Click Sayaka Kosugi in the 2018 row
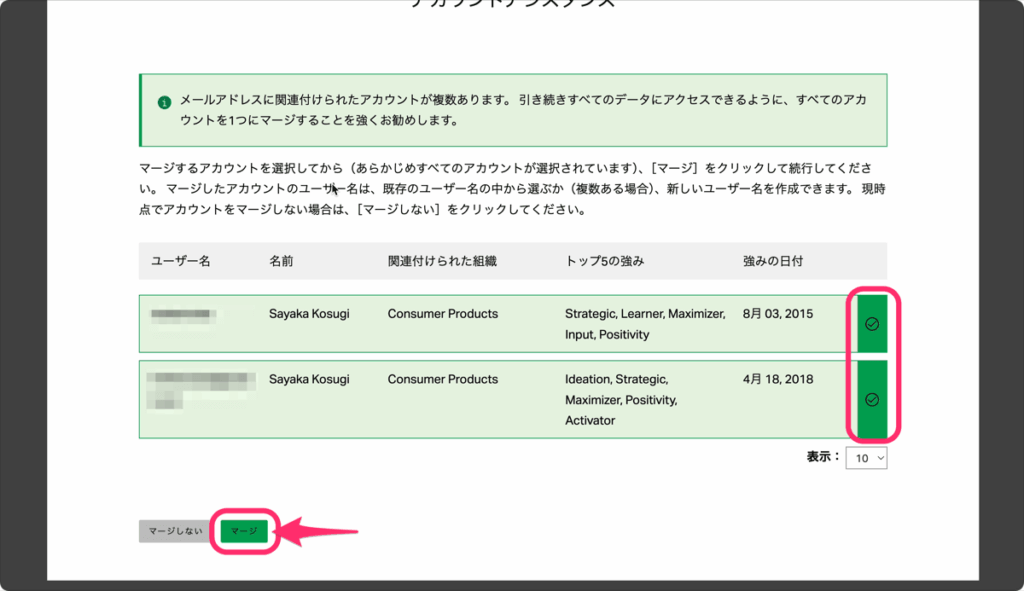The height and width of the screenshot is (591, 1024). point(309,379)
